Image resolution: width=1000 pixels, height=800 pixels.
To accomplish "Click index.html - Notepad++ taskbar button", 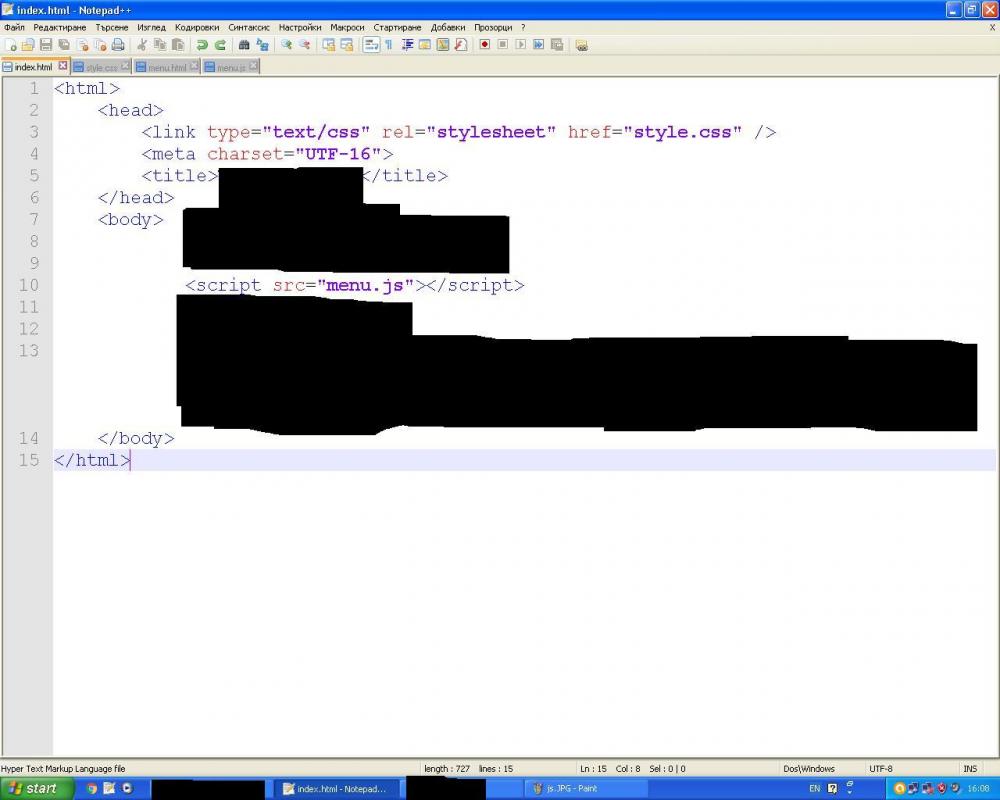I will click(339, 789).
